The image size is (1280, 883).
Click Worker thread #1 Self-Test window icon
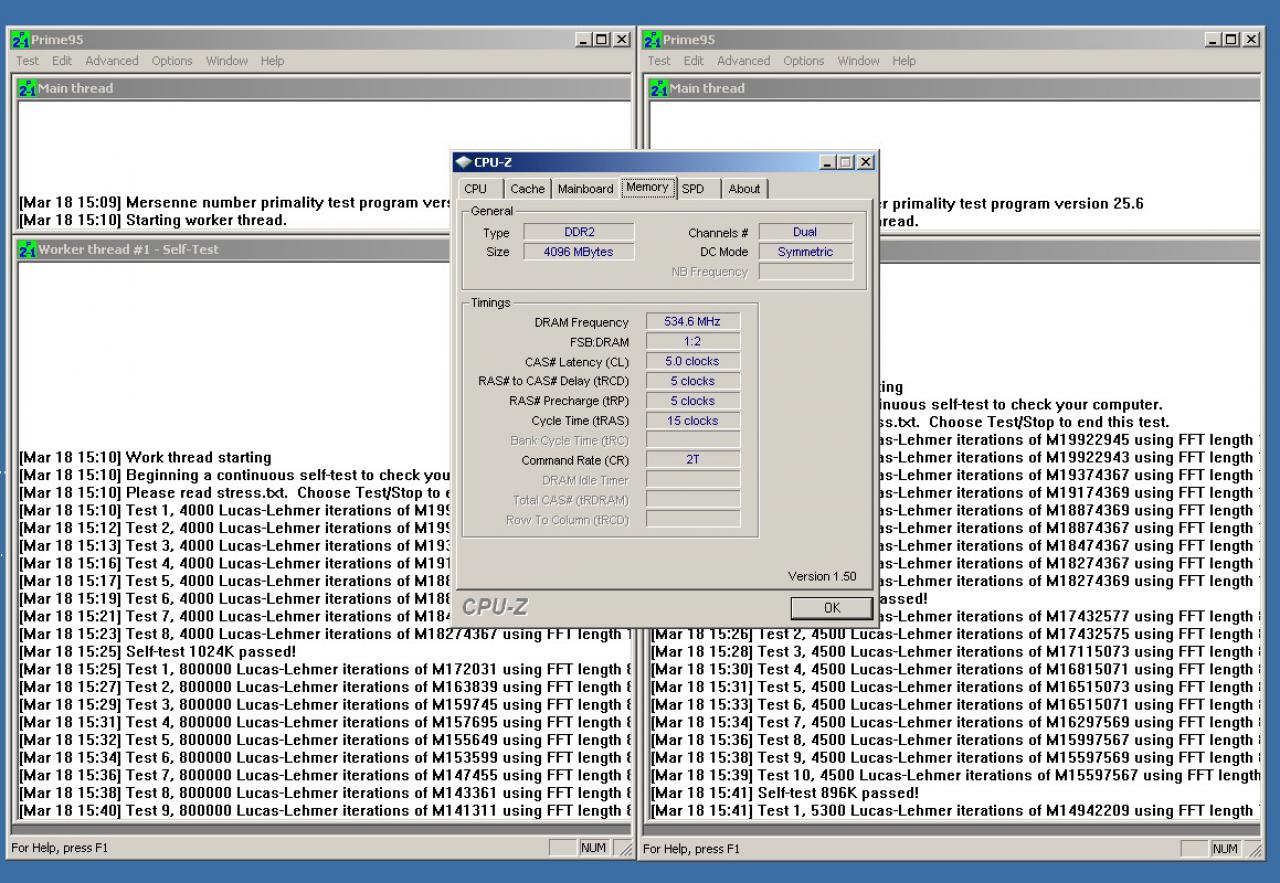click(27, 249)
